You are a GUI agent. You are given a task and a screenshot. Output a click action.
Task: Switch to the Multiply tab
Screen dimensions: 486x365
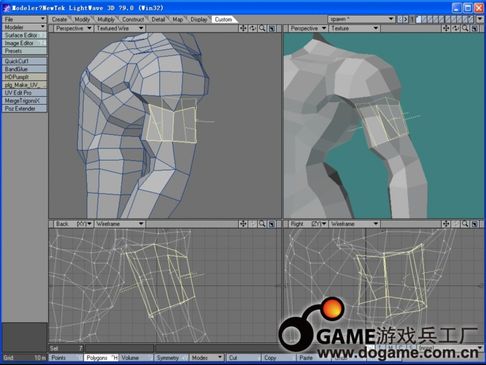coord(106,20)
